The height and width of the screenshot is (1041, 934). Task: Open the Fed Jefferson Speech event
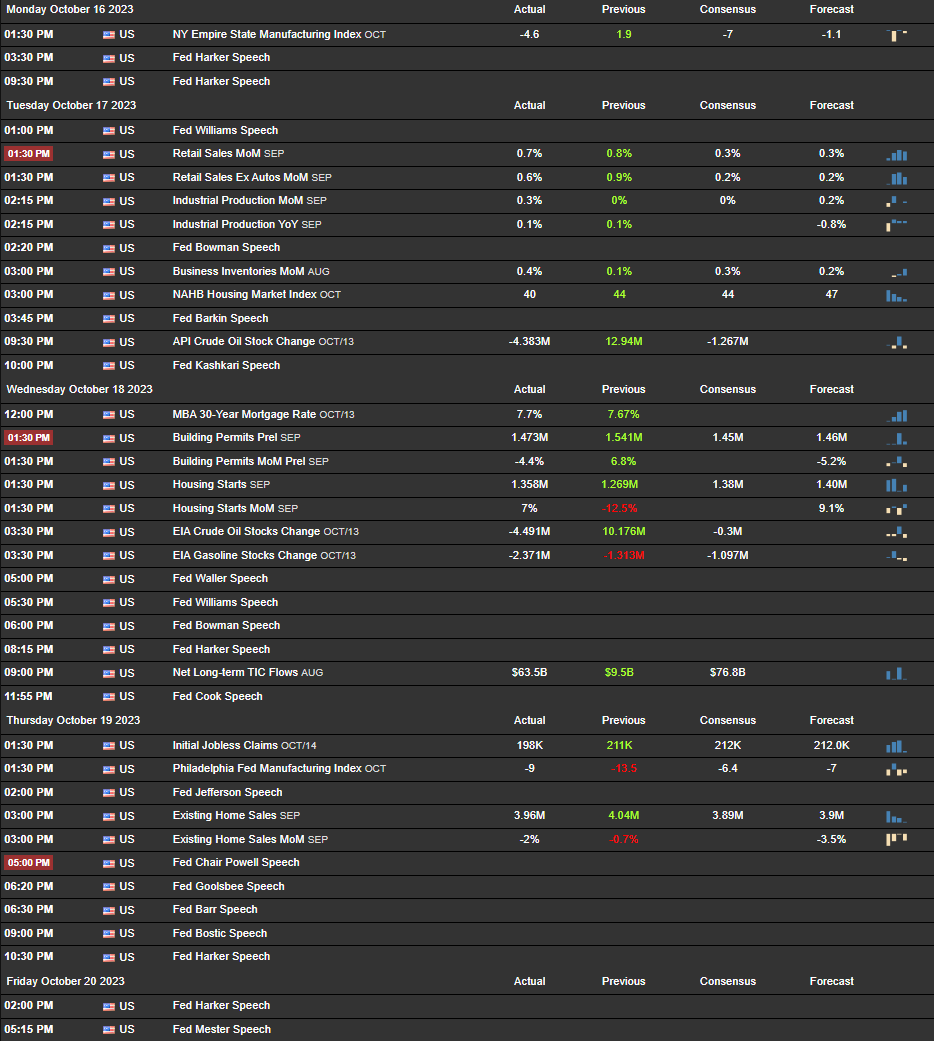(227, 792)
